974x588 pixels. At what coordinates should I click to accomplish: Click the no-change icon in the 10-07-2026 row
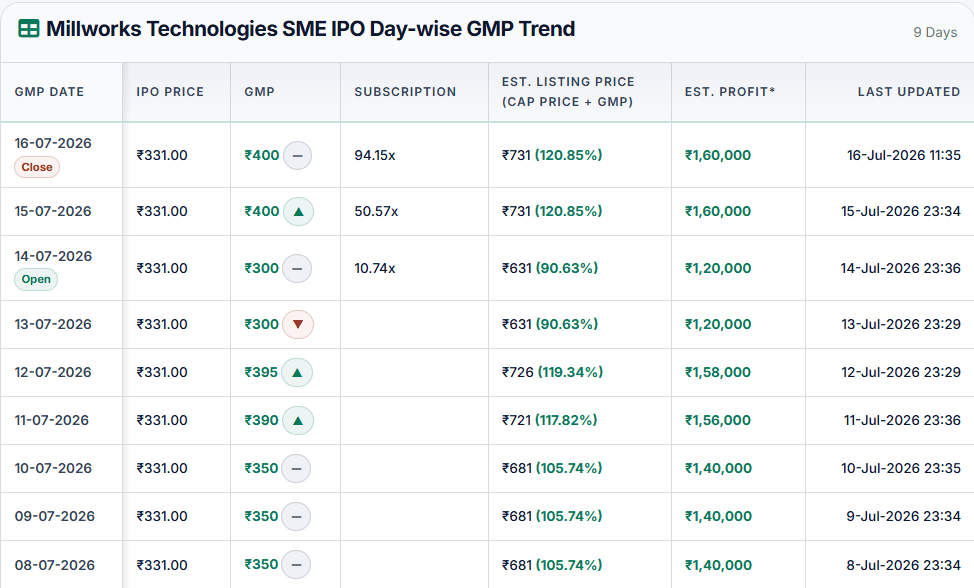(296, 468)
